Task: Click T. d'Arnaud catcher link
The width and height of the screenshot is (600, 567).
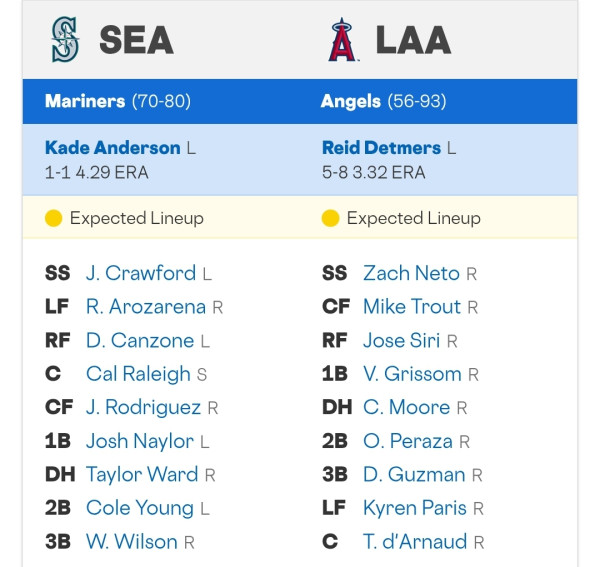Action: pyautogui.click(x=415, y=541)
